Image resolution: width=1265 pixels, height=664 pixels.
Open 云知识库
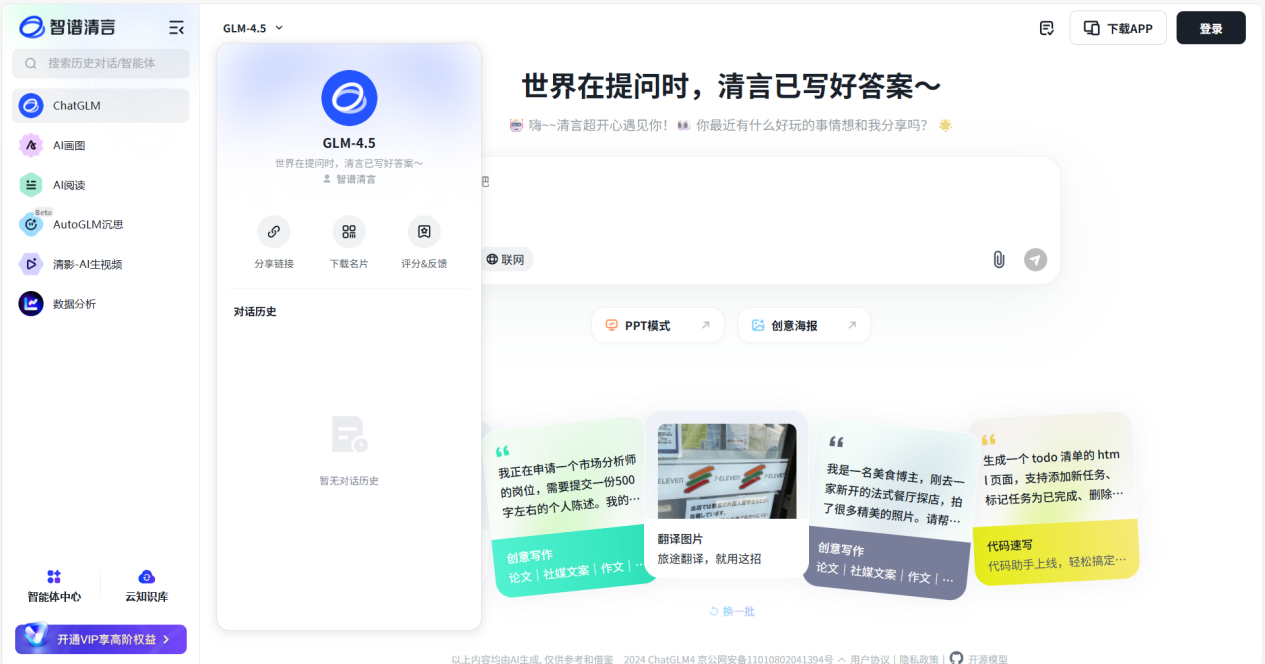(x=146, y=586)
